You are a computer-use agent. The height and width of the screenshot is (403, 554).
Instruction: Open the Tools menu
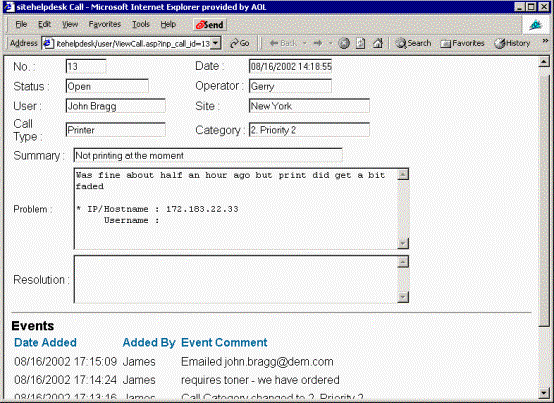click(x=141, y=24)
